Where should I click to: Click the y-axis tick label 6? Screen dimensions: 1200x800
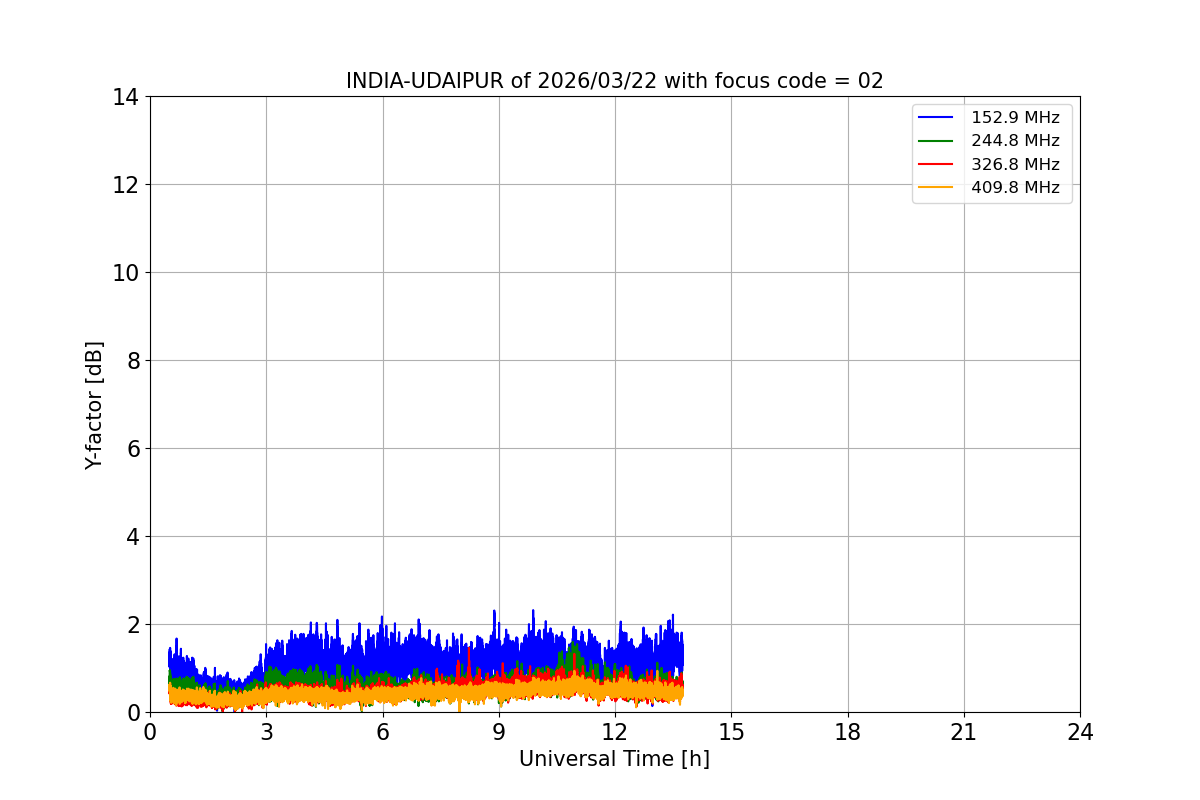[132, 449]
